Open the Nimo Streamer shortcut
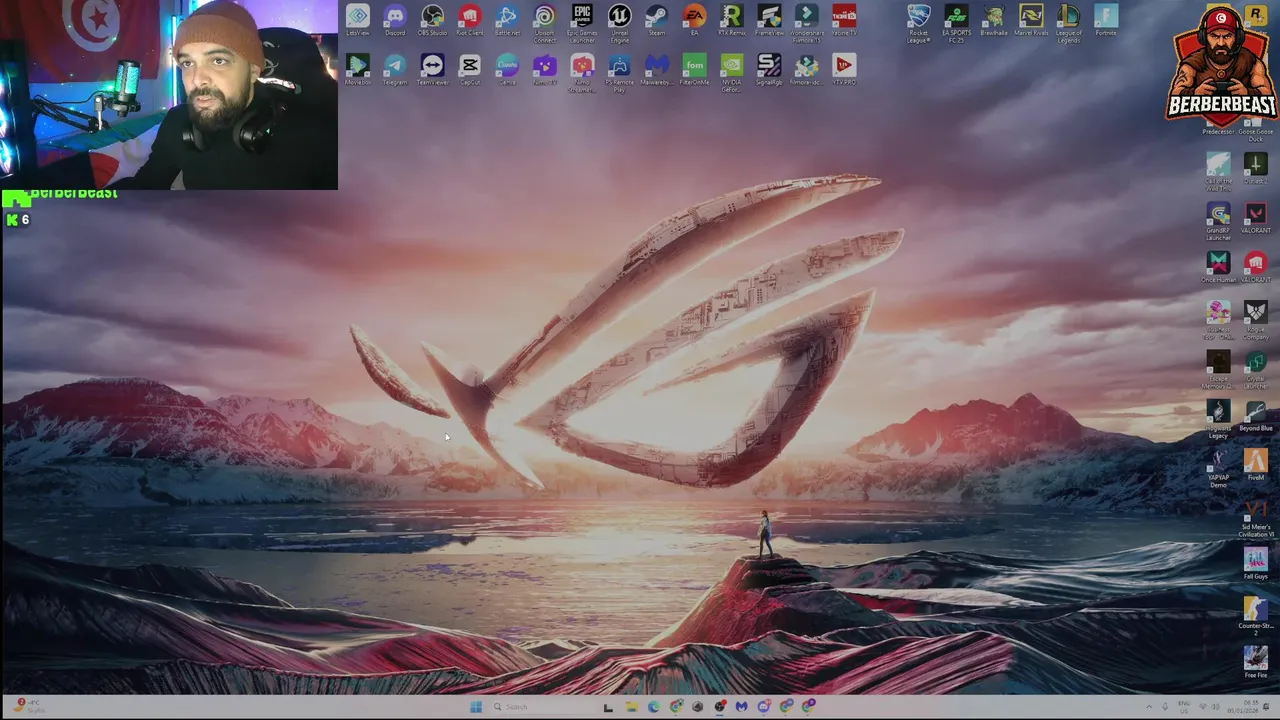Image resolution: width=1280 pixels, height=720 pixels. pos(582,73)
